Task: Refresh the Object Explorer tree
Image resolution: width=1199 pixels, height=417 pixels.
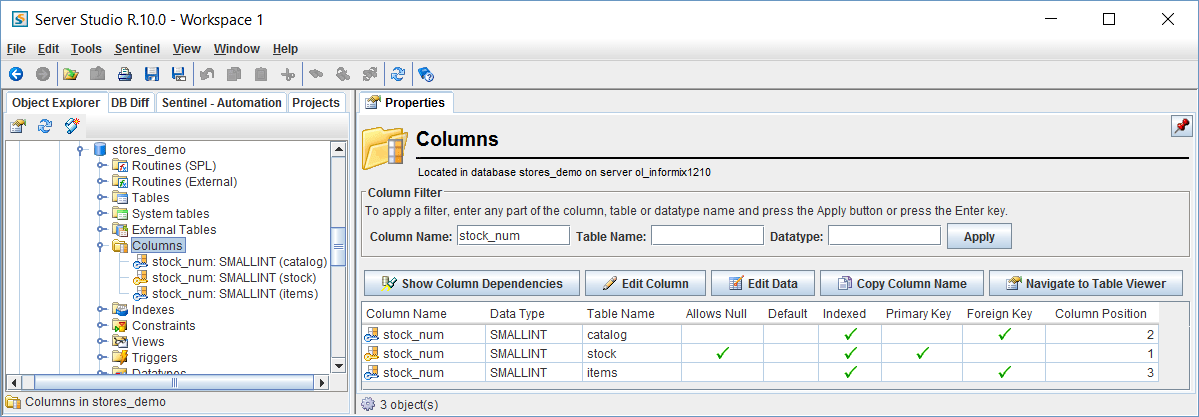Action: click(x=45, y=126)
